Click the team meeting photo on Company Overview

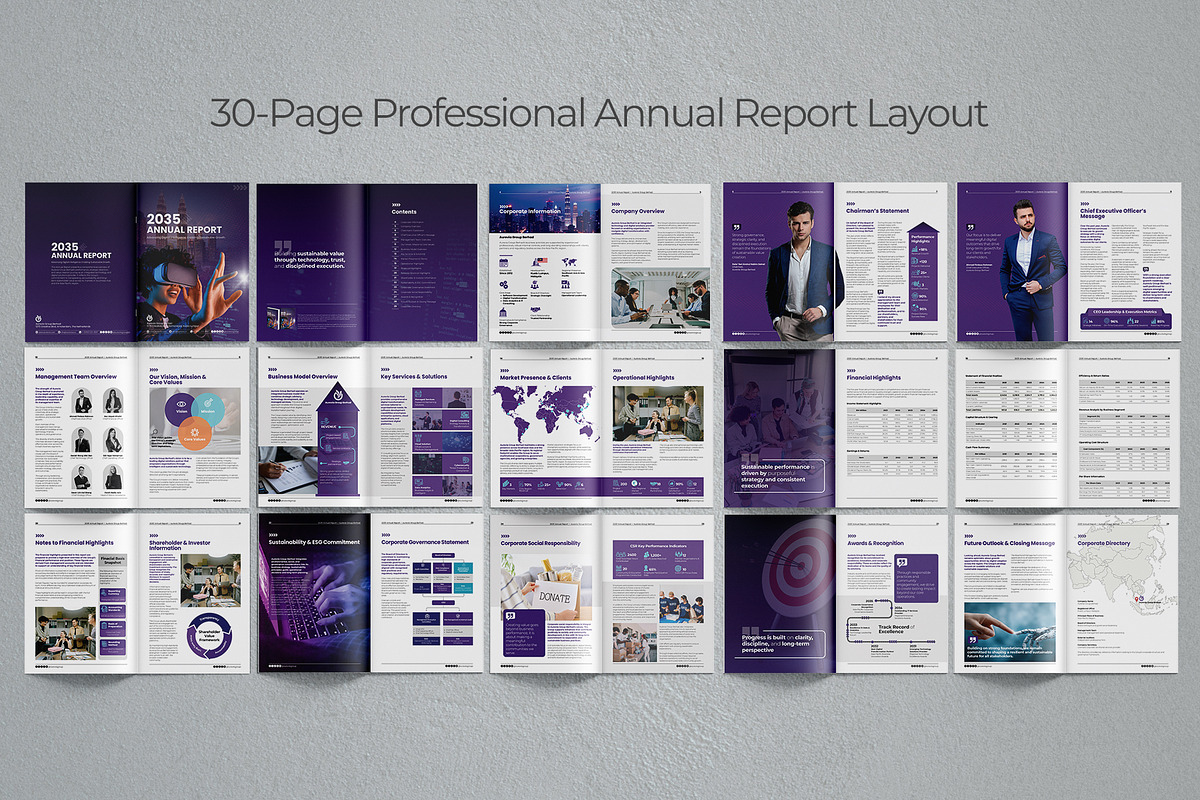tap(660, 298)
